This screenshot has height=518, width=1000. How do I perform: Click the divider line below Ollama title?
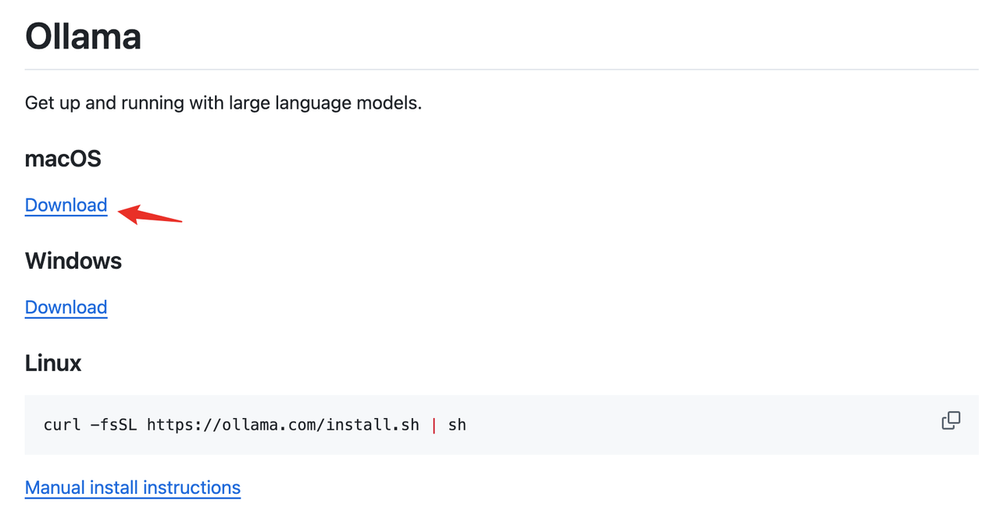pos(501,69)
